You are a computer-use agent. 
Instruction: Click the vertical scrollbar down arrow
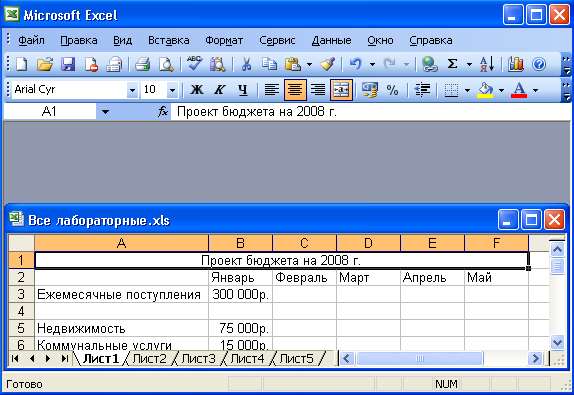coord(557,343)
